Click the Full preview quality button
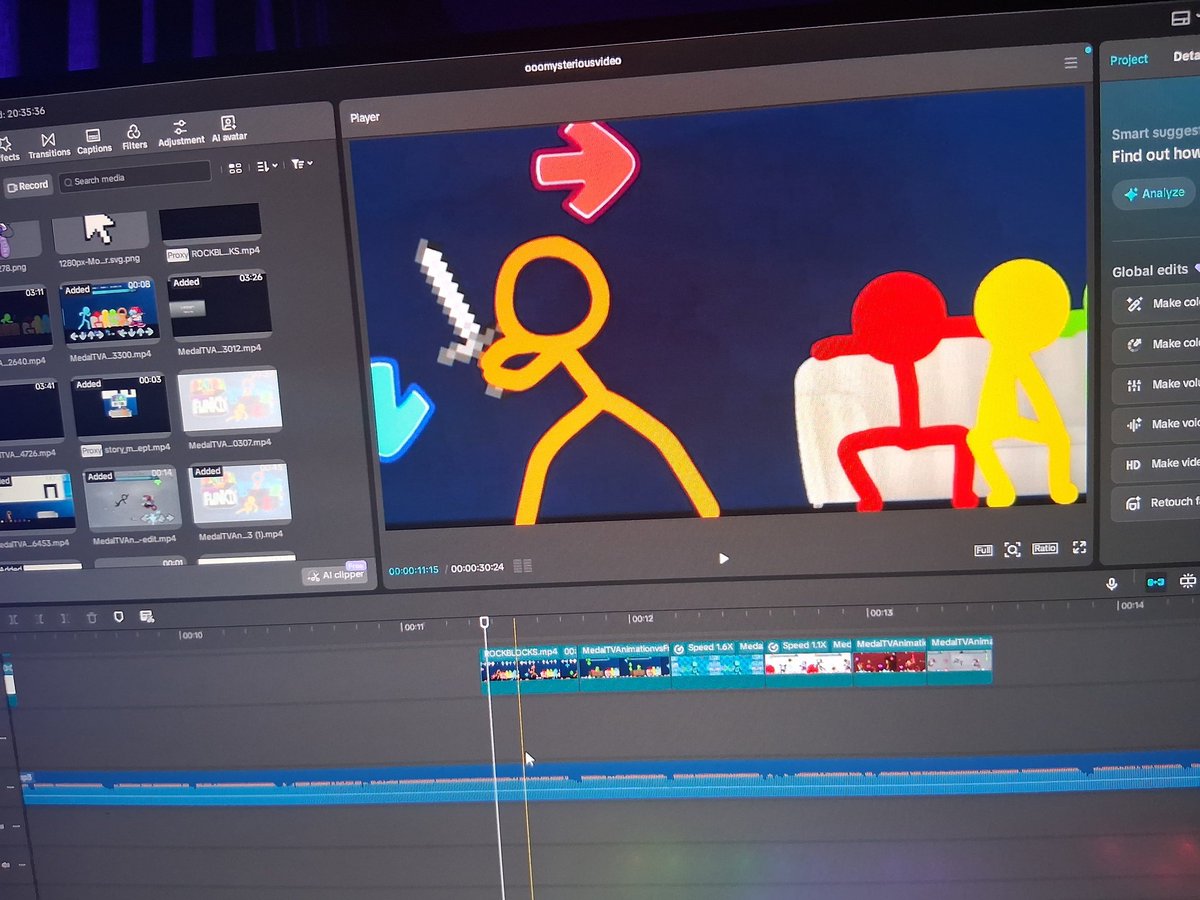 [983, 550]
